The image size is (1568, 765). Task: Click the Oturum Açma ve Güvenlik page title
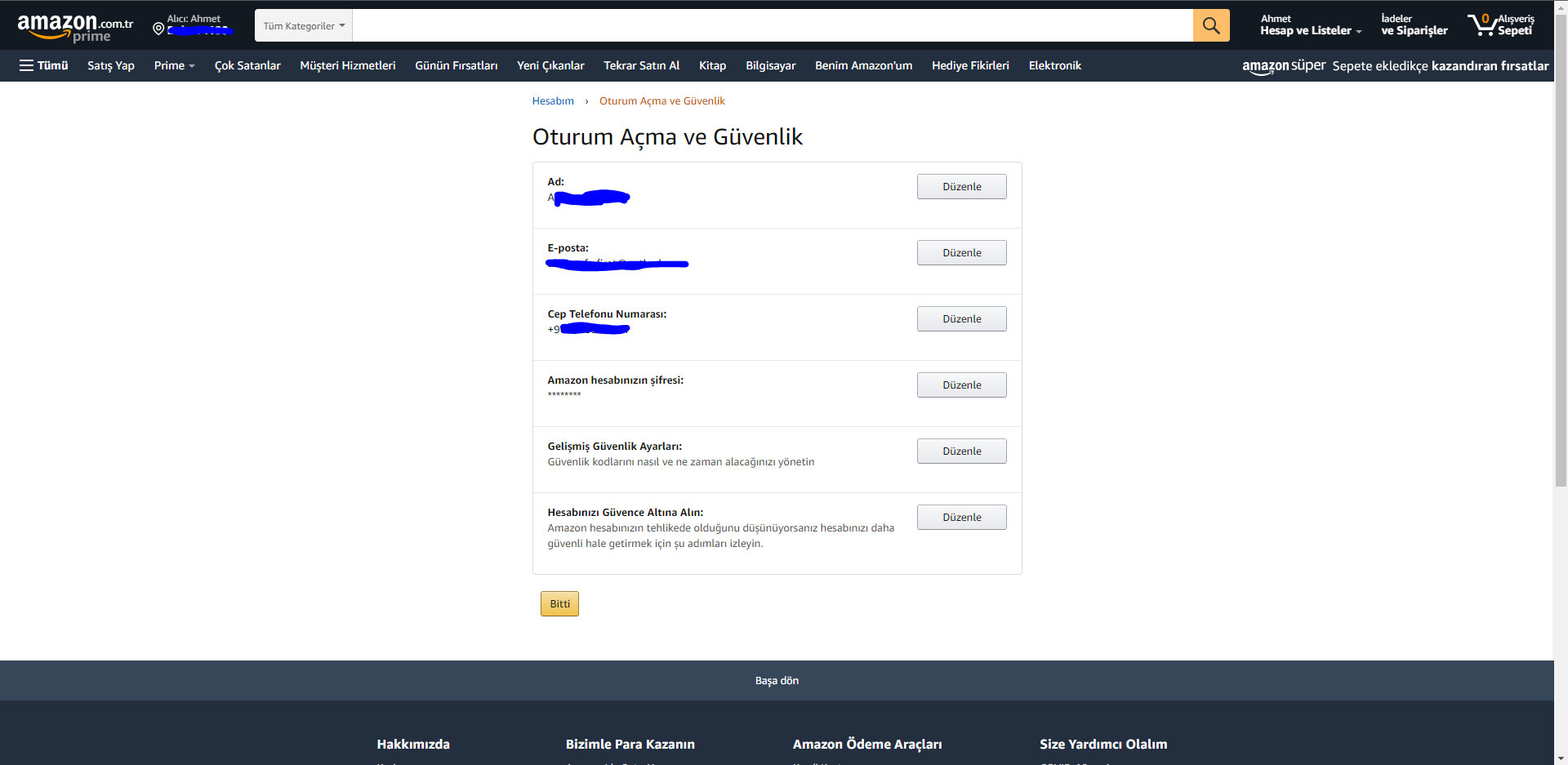pyautogui.click(x=668, y=137)
